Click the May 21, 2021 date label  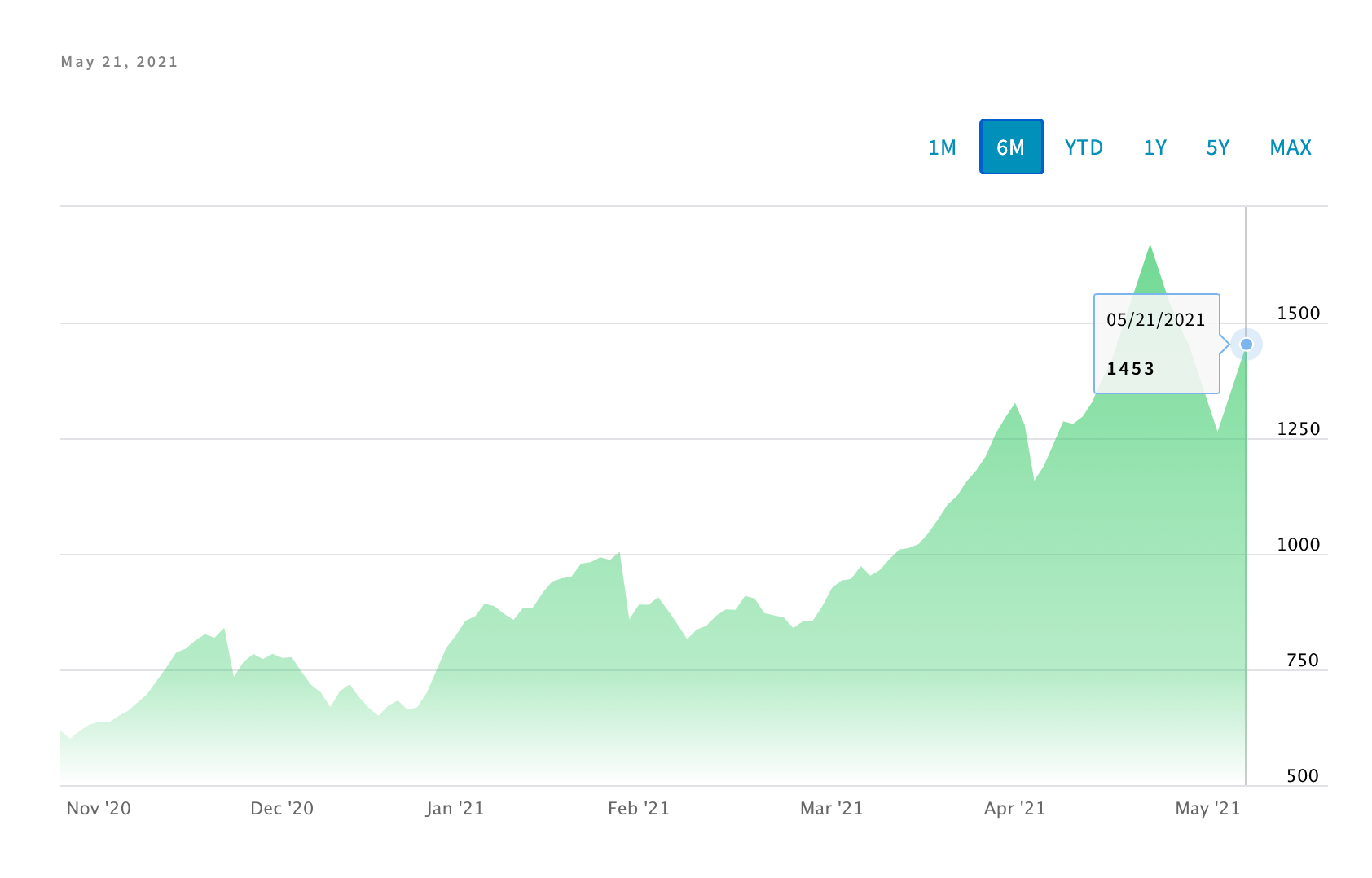(119, 62)
